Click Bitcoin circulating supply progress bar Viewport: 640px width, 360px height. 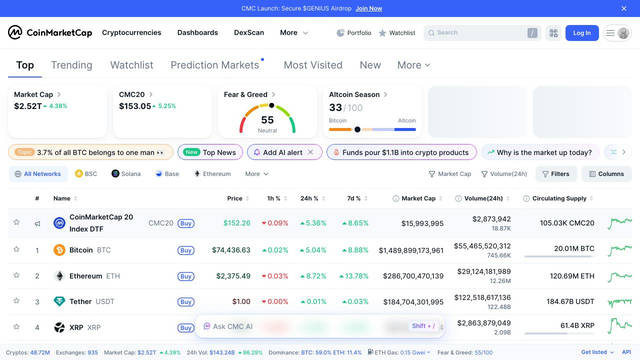point(558,256)
